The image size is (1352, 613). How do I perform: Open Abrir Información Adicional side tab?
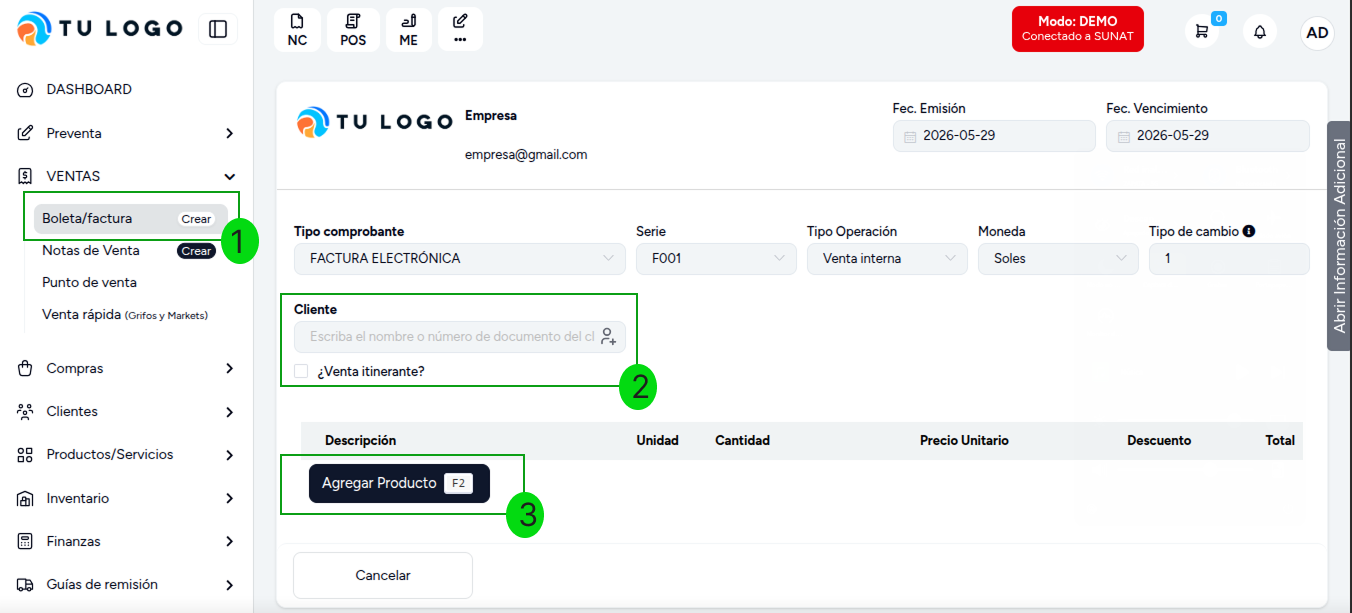tap(1339, 236)
